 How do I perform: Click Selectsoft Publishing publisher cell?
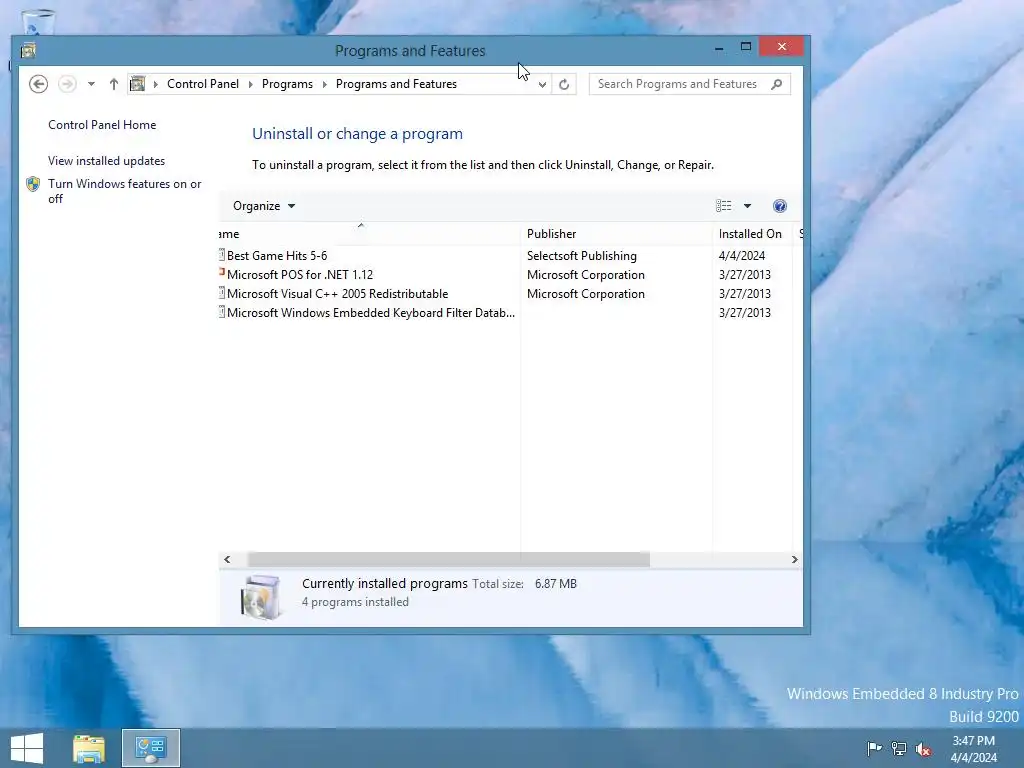pos(582,256)
